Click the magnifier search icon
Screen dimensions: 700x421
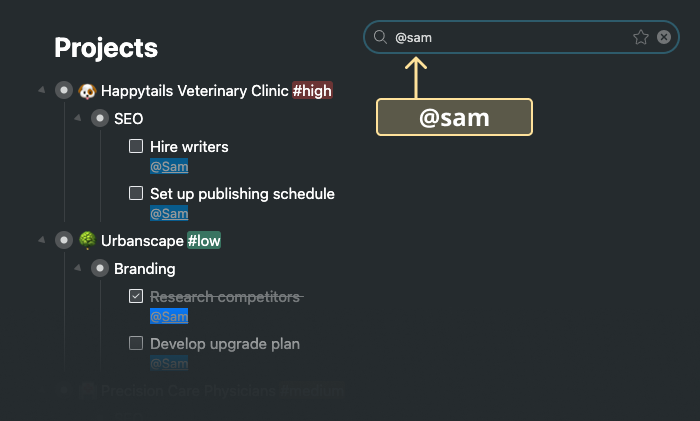tap(380, 37)
